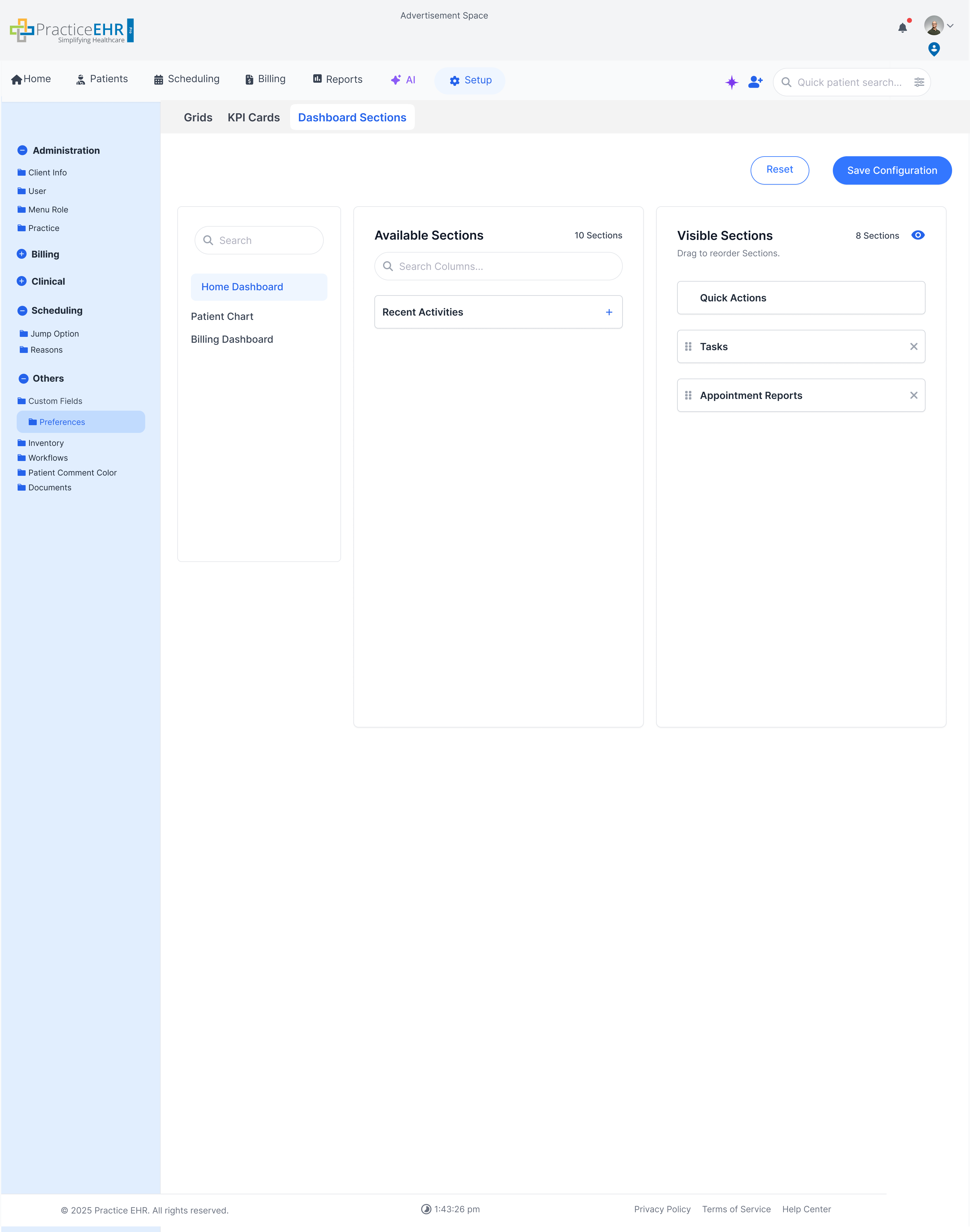Screen dimensions: 970x1232
Task: Click the Reset button
Action: [780, 170]
